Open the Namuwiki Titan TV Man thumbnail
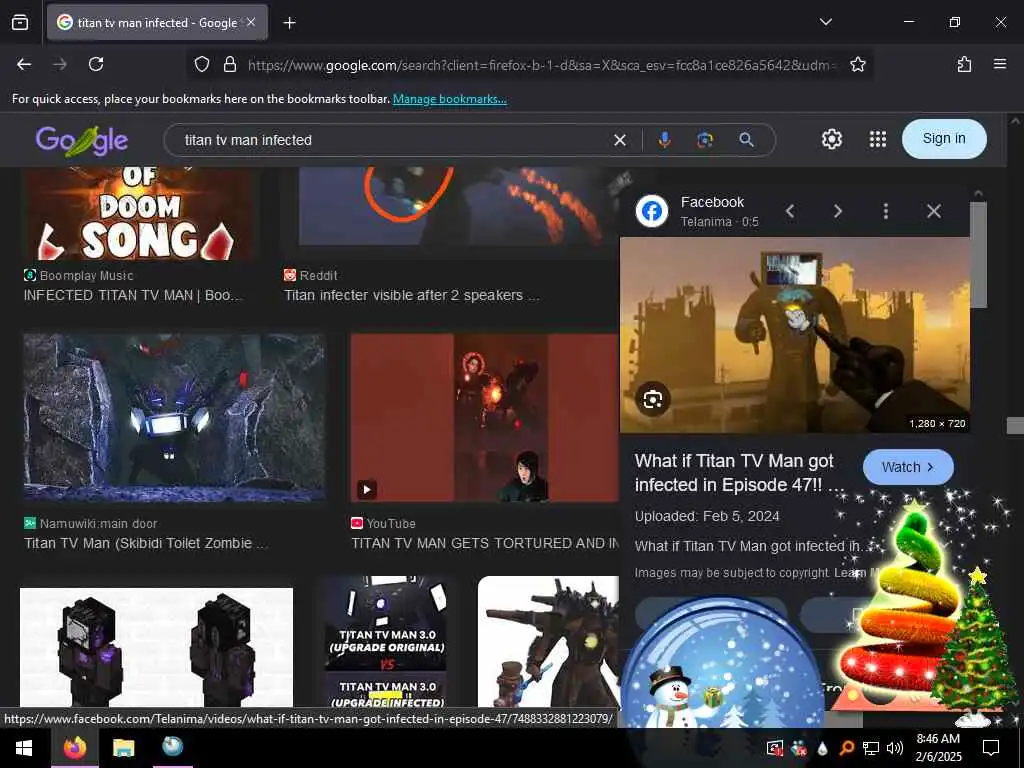The width and height of the screenshot is (1024, 768). click(x=174, y=417)
